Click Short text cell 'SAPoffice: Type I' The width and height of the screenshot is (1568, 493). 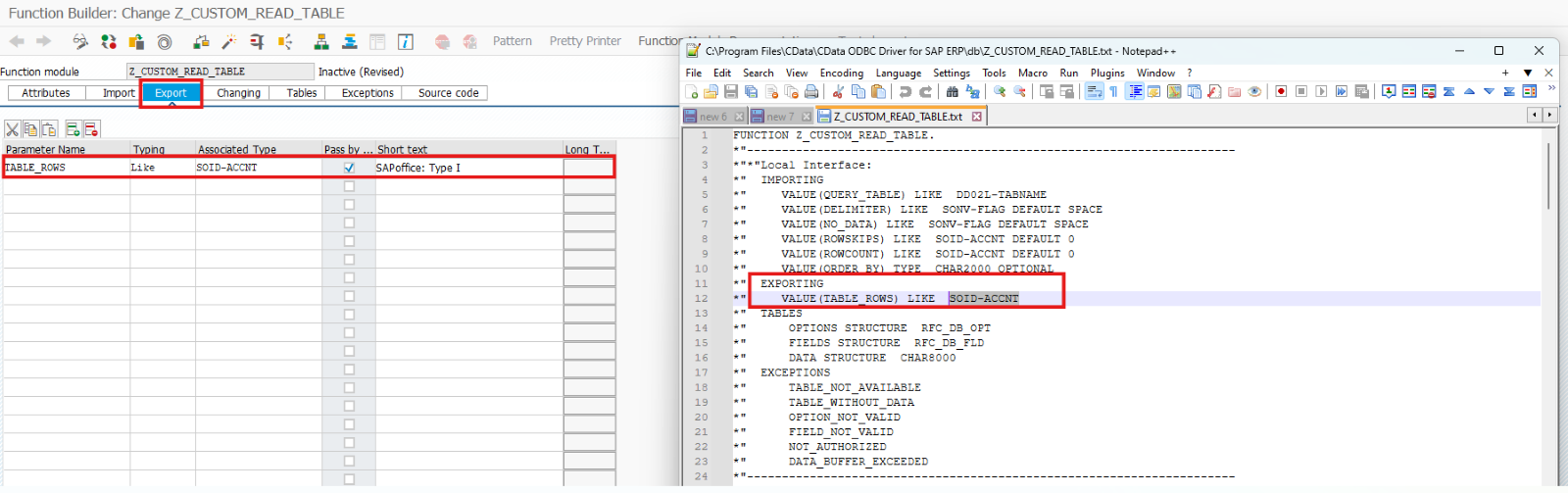[x=469, y=168]
